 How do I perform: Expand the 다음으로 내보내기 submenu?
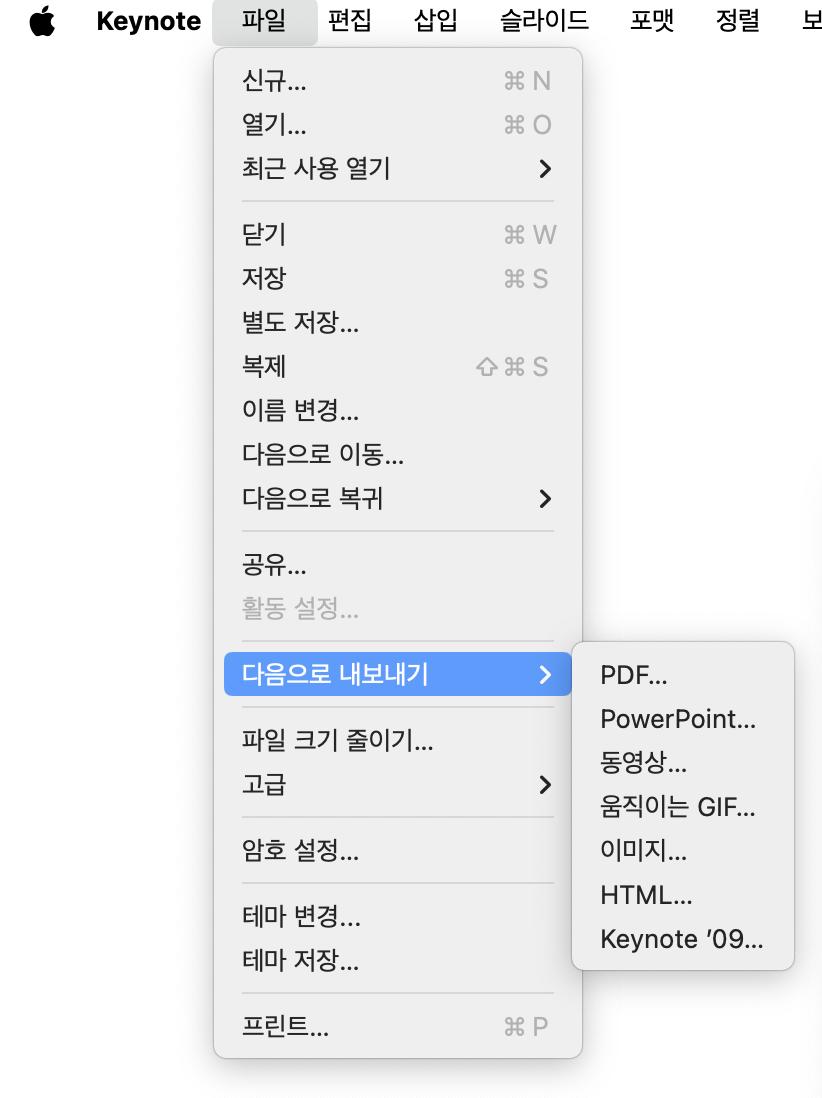pos(398,674)
